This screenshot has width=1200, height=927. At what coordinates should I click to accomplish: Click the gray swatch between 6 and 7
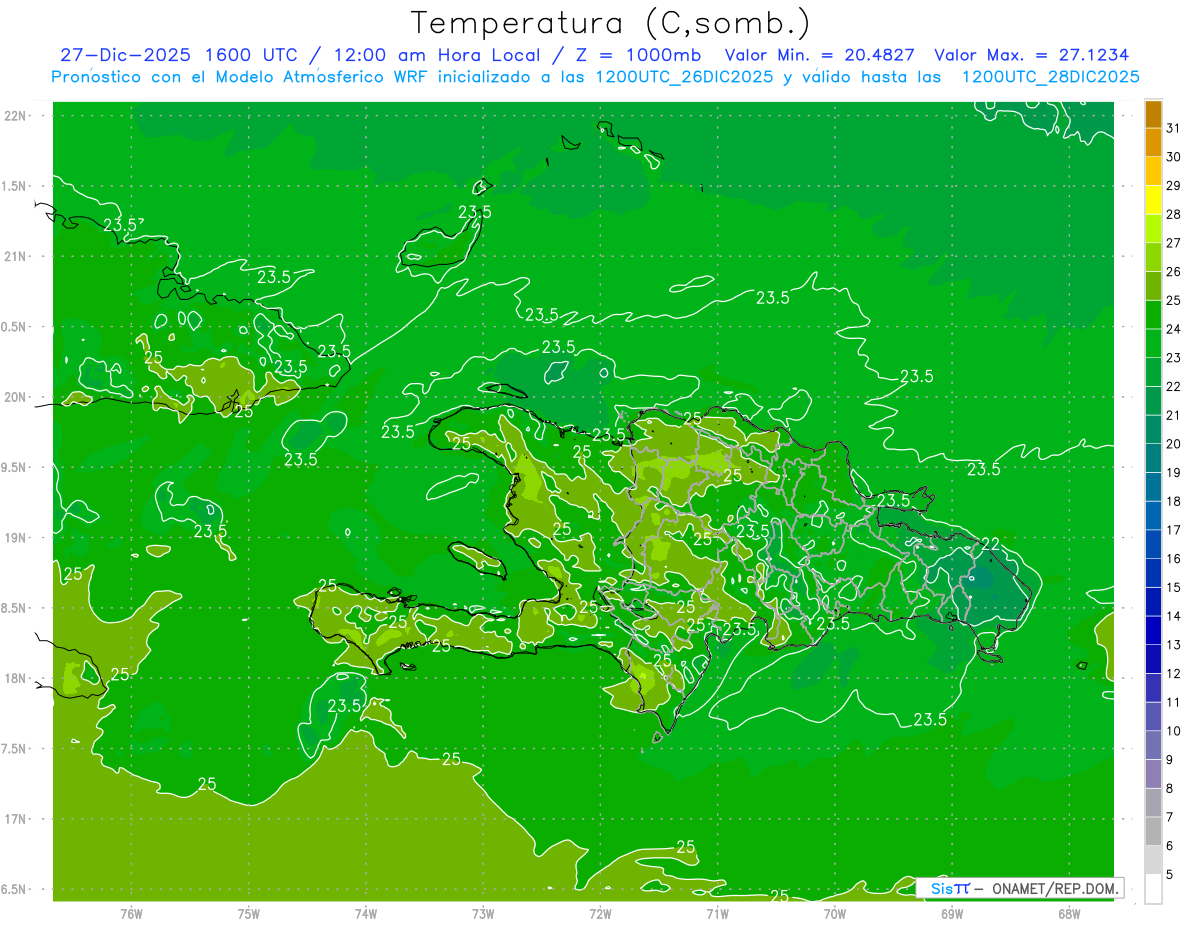(x=1153, y=832)
